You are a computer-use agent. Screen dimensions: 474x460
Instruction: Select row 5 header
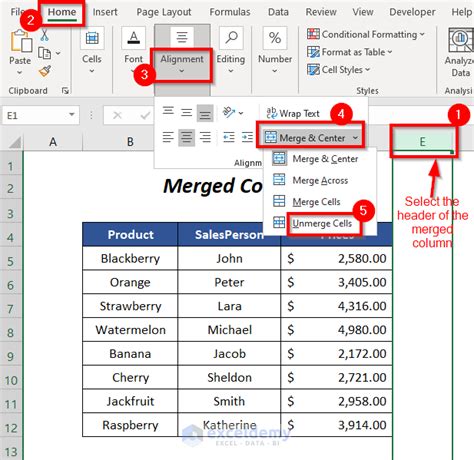pos(11,261)
